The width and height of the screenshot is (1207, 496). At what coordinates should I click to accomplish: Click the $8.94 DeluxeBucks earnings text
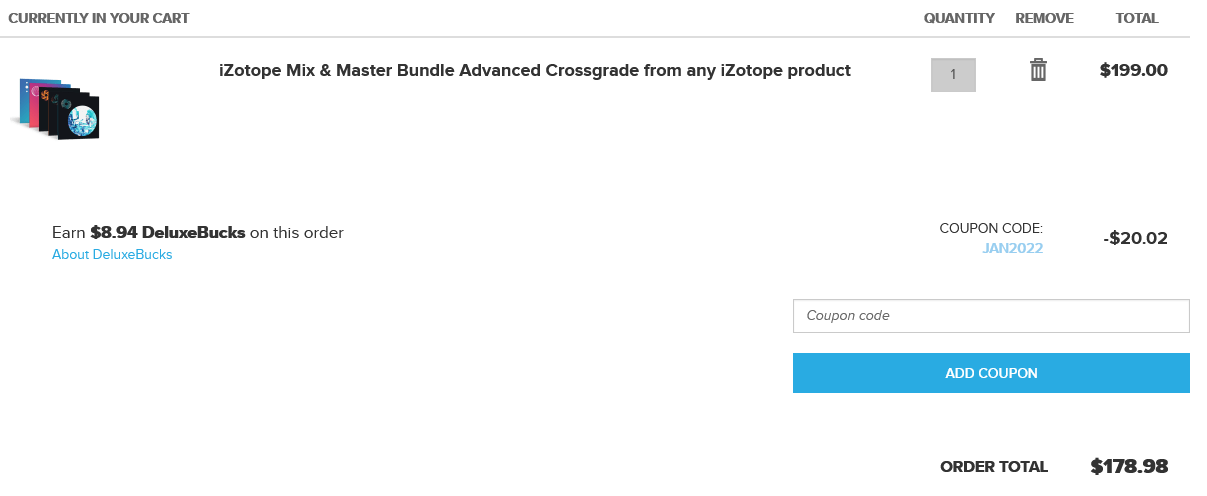click(x=168, y=233)
